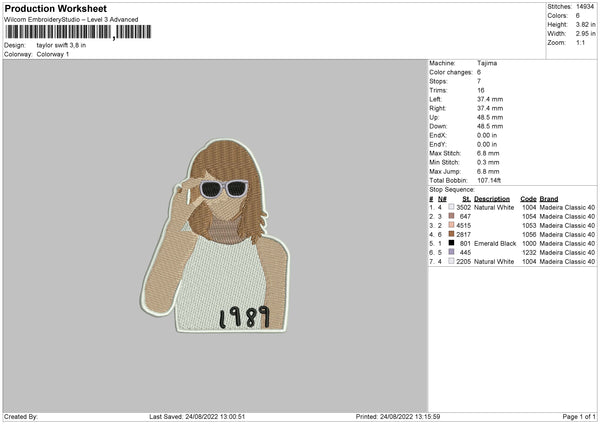
Task: Click the design name 'taylor swift 3,8 in'
Action: click(61, 45)
